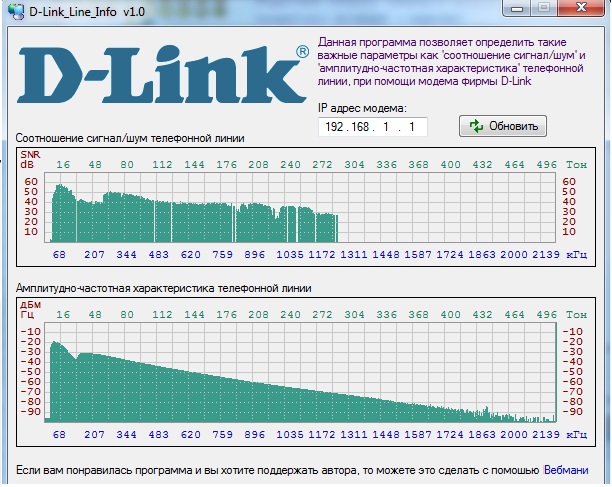Click the SNR graph area
Screen dimensions: 612x487
coord(300,208)
